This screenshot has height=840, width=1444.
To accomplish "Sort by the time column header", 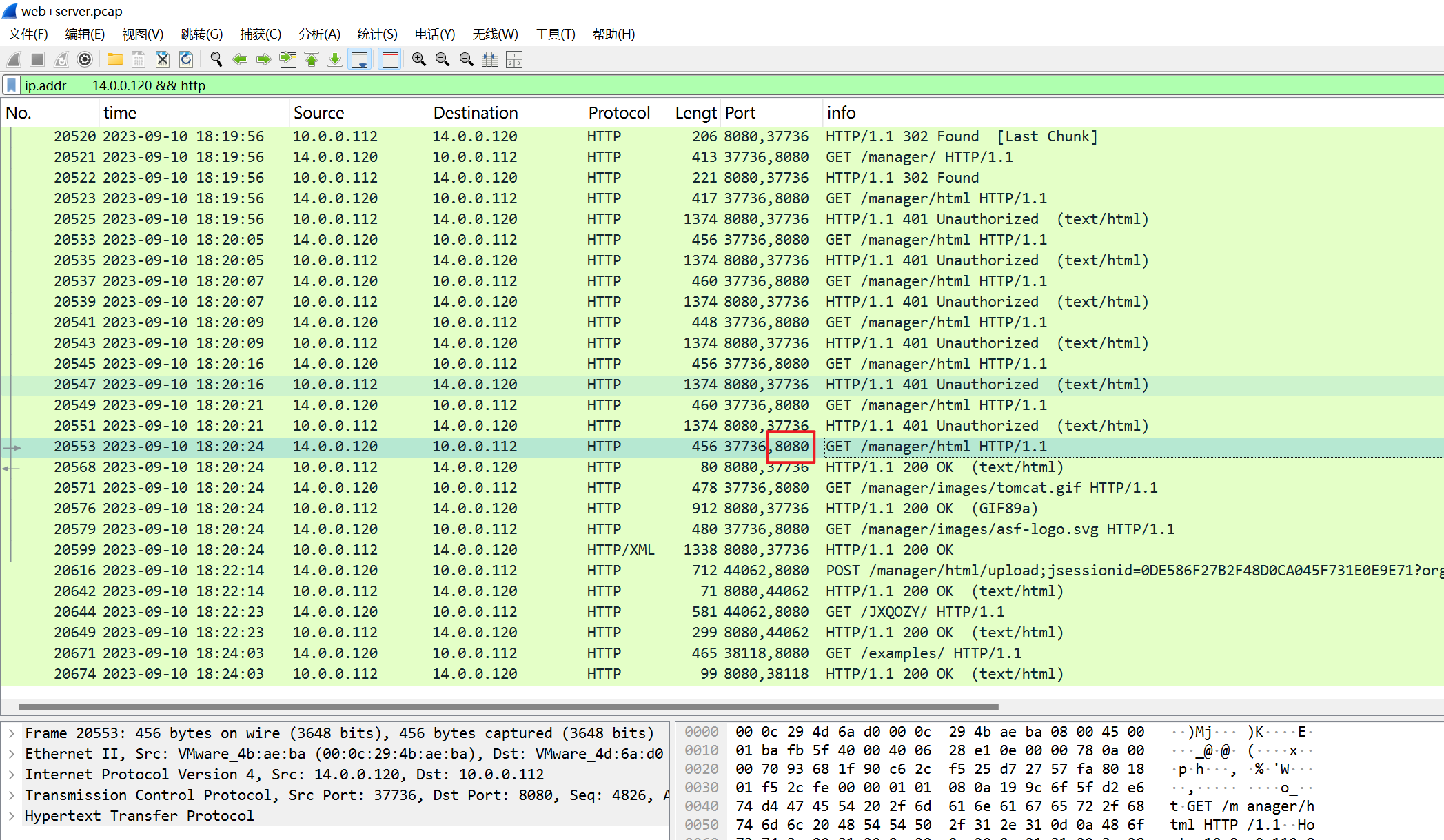I will tap(194, 113).
